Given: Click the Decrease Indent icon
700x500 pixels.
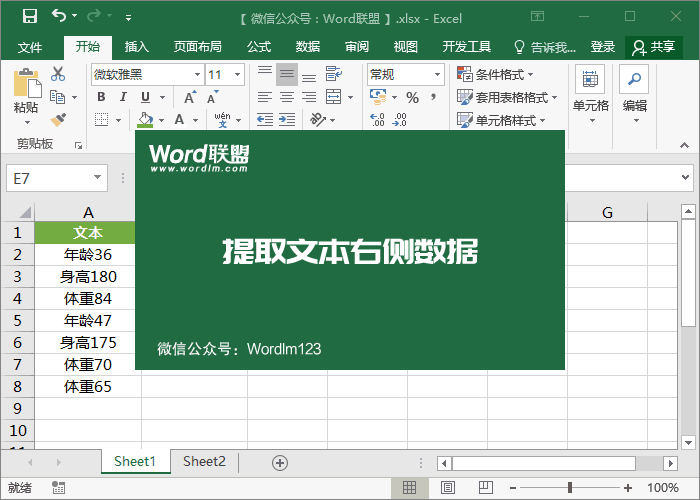Looking at the screenshot, I should 265,120.
